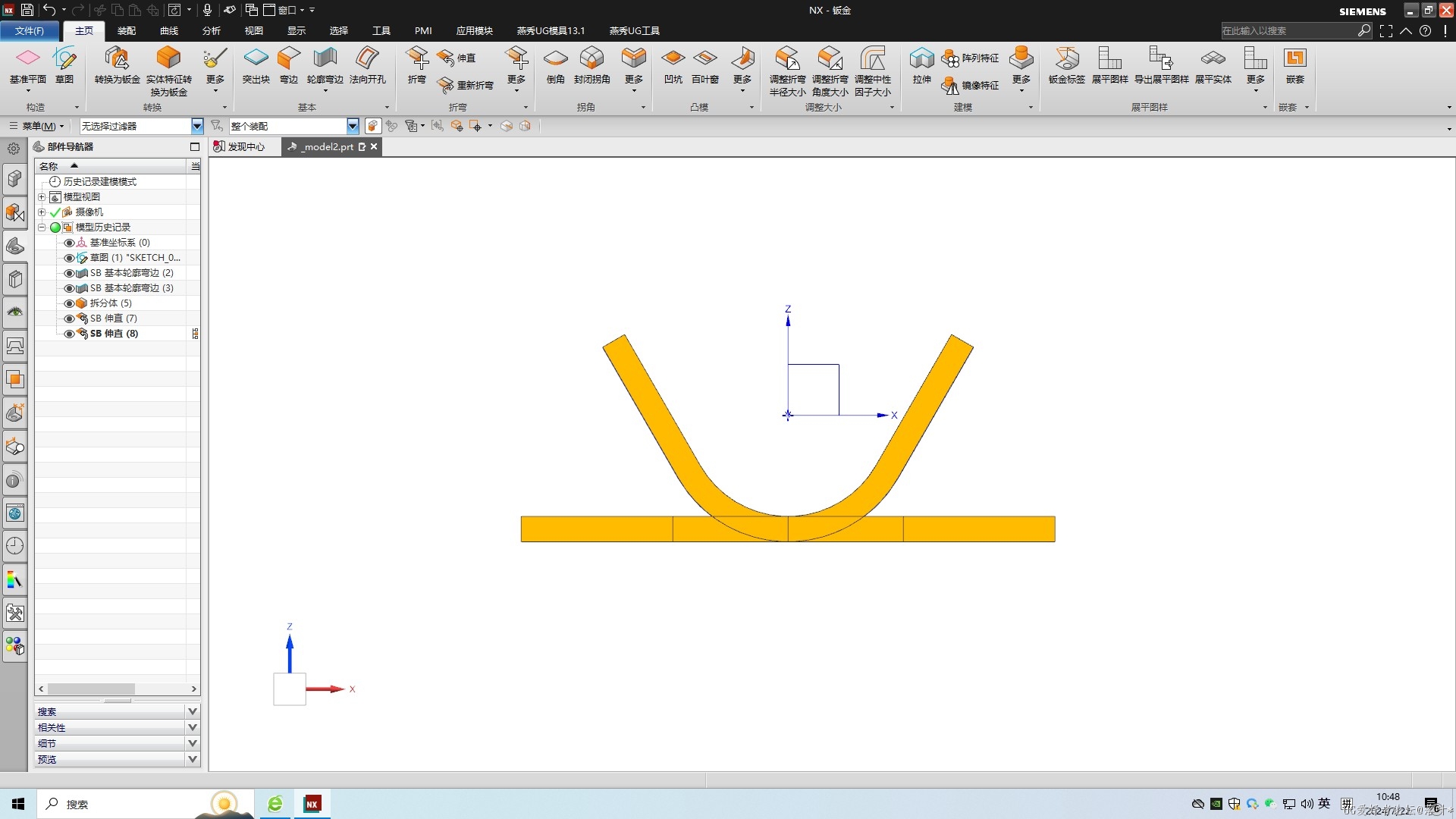Select the 基准平面 datum plane tool

click(28, 65)
